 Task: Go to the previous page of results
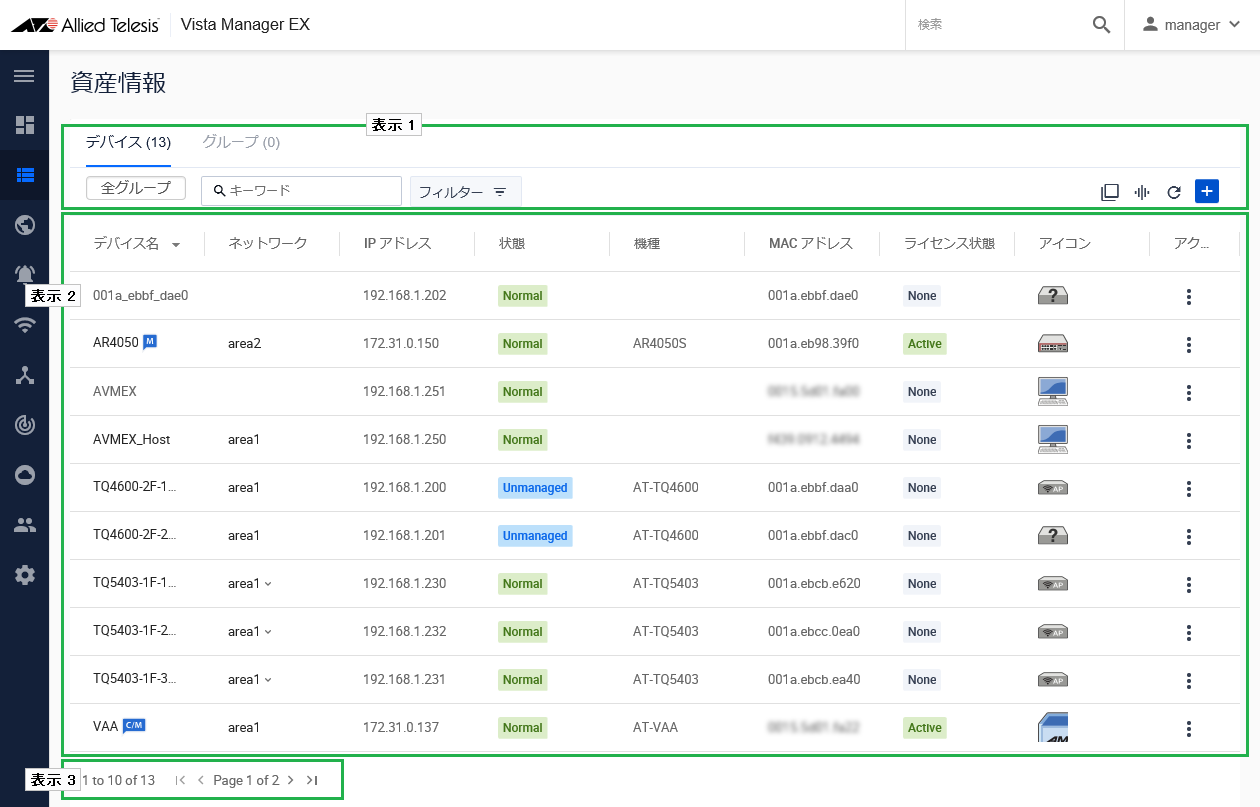[200, 780]
